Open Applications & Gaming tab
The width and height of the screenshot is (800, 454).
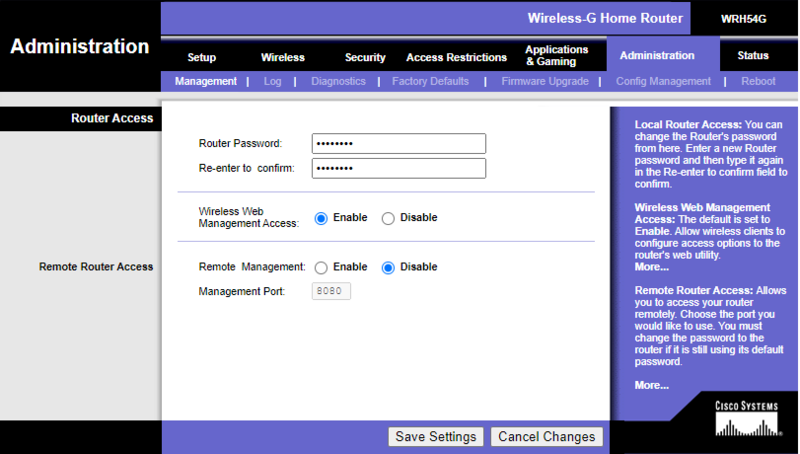557,55
